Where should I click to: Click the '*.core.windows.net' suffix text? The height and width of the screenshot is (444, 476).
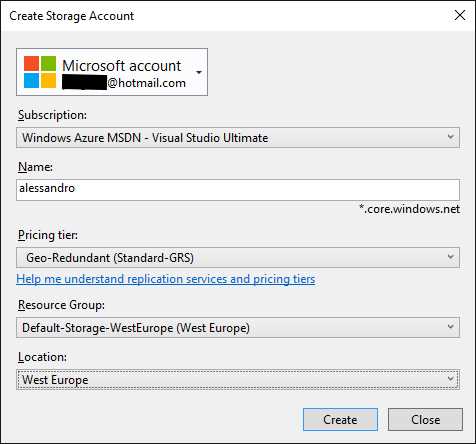click(409, 209)
